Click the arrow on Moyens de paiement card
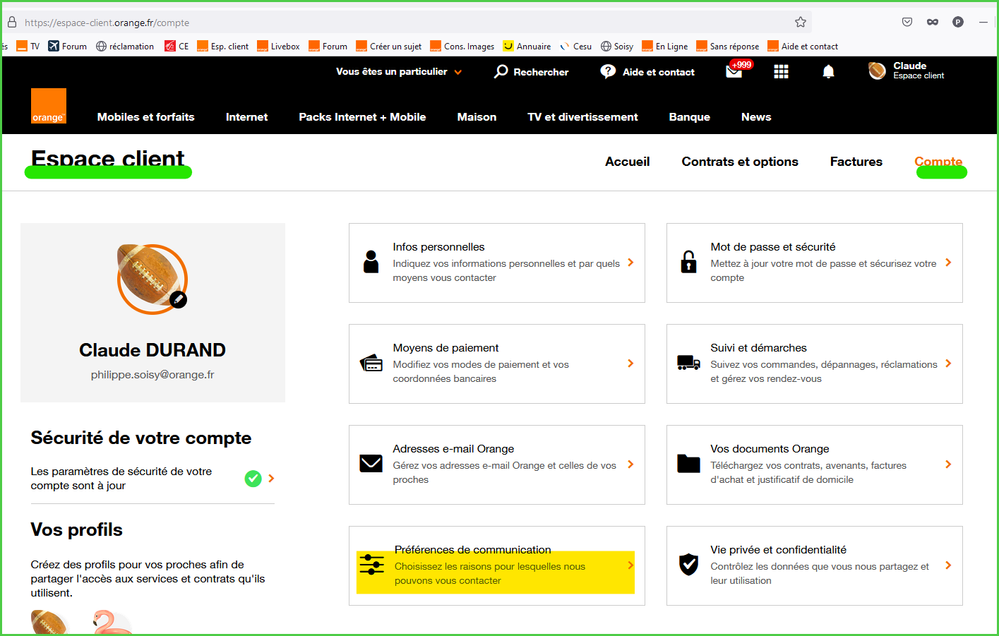Image resolution: width=999 pixels, height=636 pixels. click(x=631, y=363)
